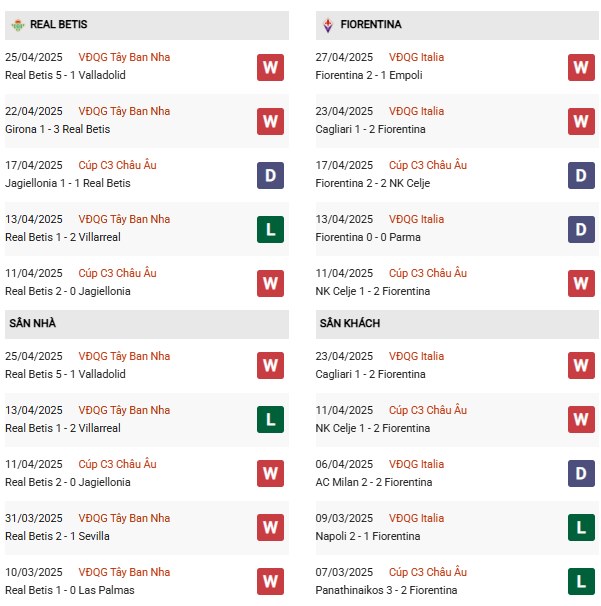Select the SÂN KHÁCH section header
Viewport: 601px width, 606px height.
coord(457,324)
